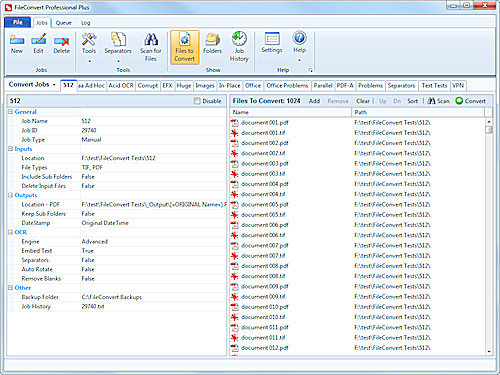Select the file document003.pdf

(x=265, y=164)
